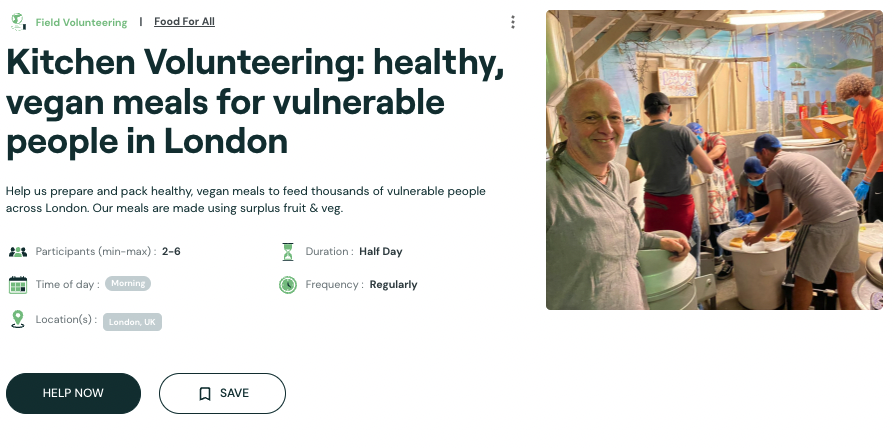Open the kitchen volunteers photo

pos(714,160)
